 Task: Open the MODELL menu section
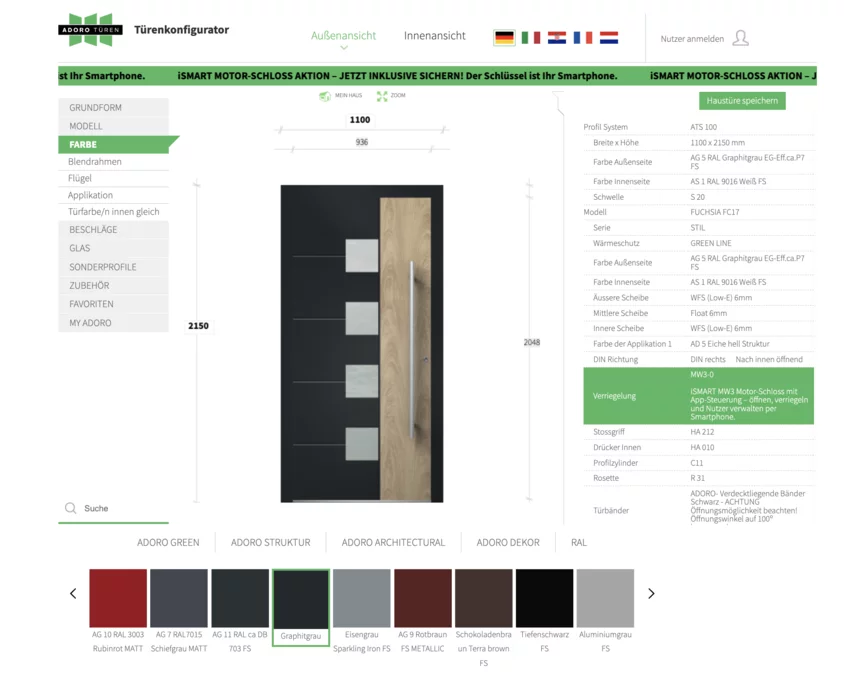[x=113, y=126]
